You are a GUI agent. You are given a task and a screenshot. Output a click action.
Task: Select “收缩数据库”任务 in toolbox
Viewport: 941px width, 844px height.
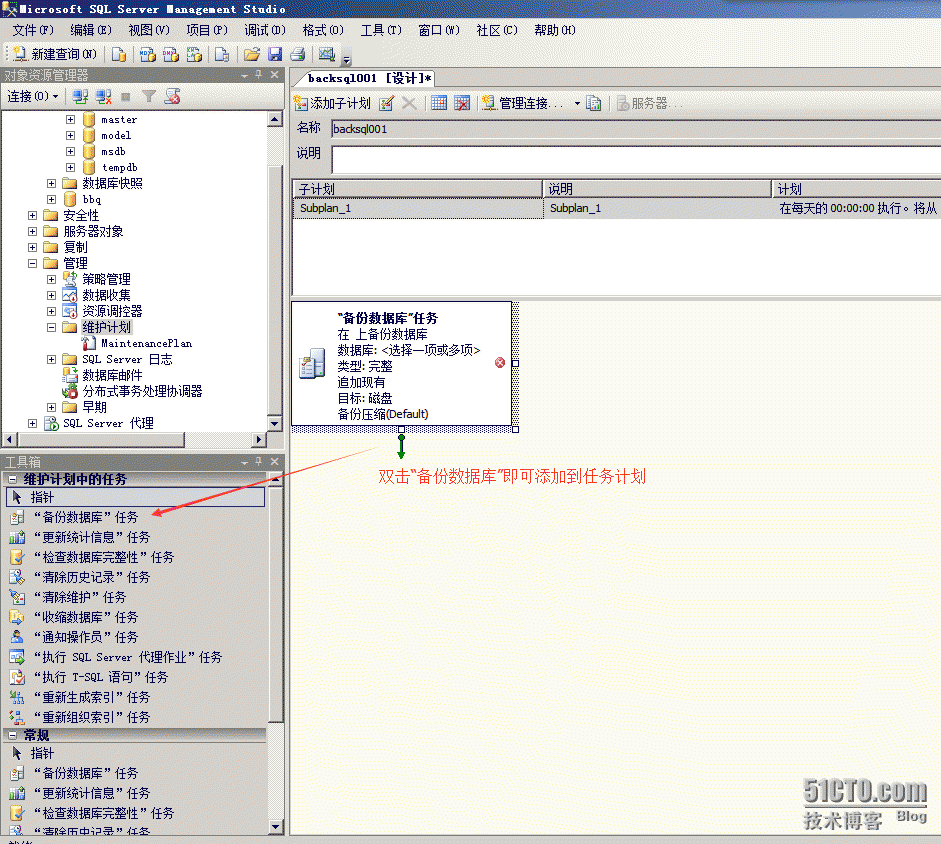pos(86,617)
